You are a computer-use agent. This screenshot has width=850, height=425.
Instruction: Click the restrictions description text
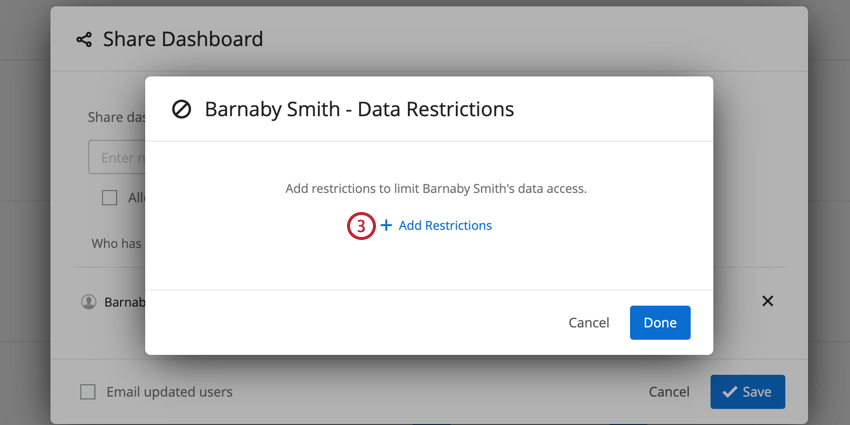[x=436, y=188]
